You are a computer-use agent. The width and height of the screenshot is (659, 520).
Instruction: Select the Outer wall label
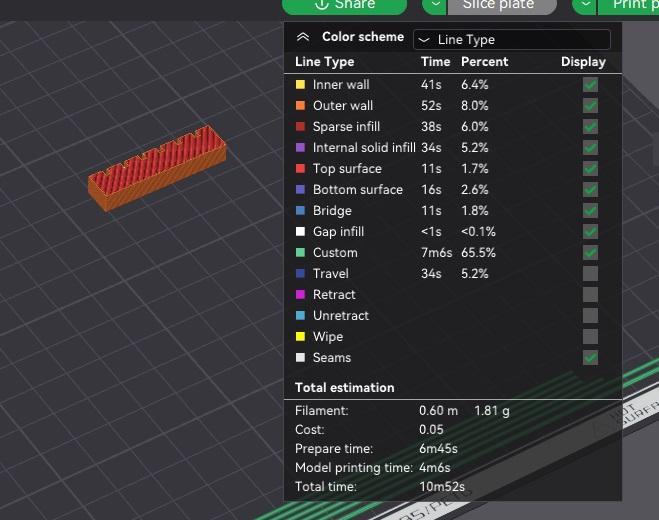point(343,106)
